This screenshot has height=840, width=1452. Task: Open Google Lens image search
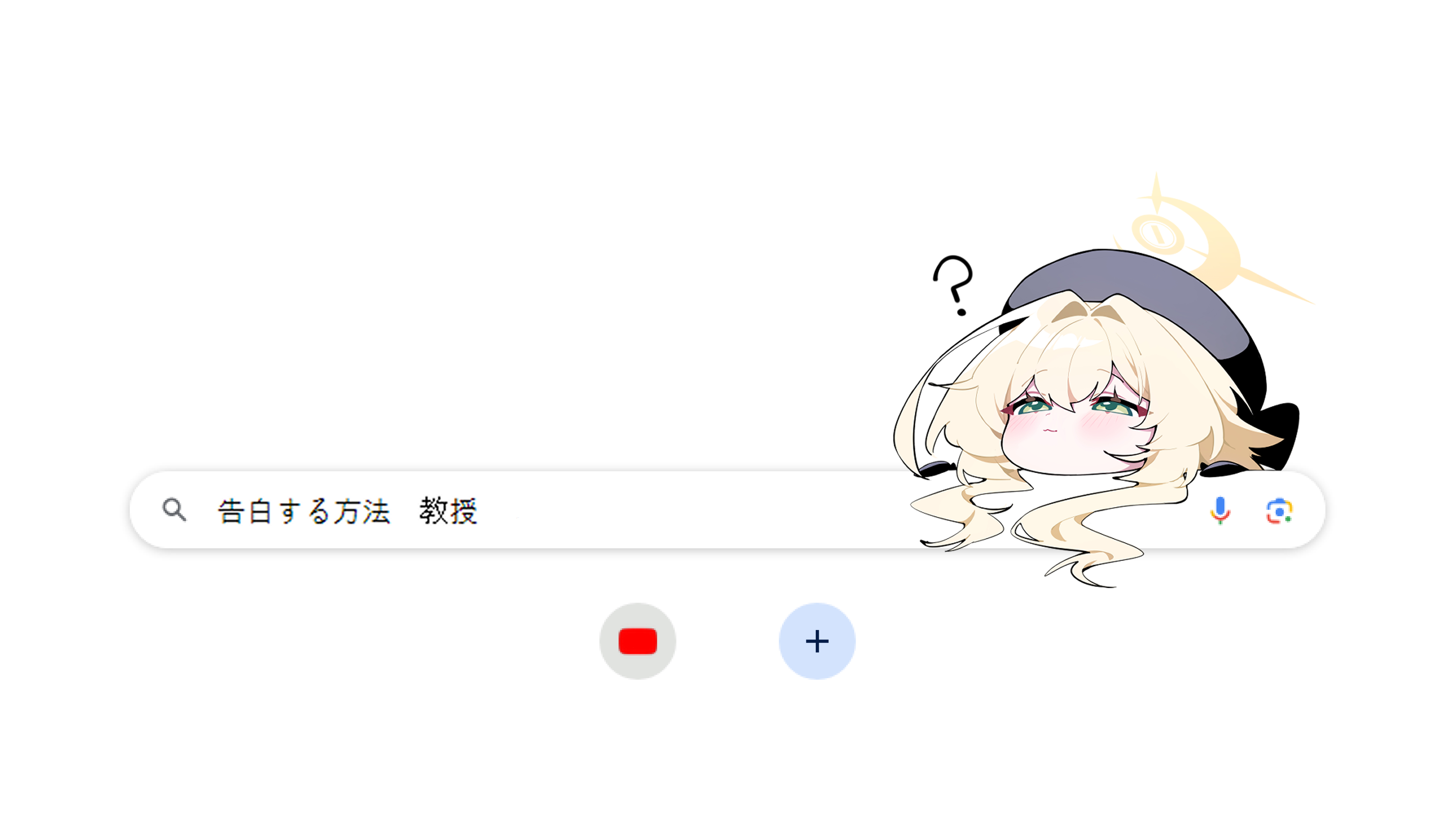pos(1279,511)
